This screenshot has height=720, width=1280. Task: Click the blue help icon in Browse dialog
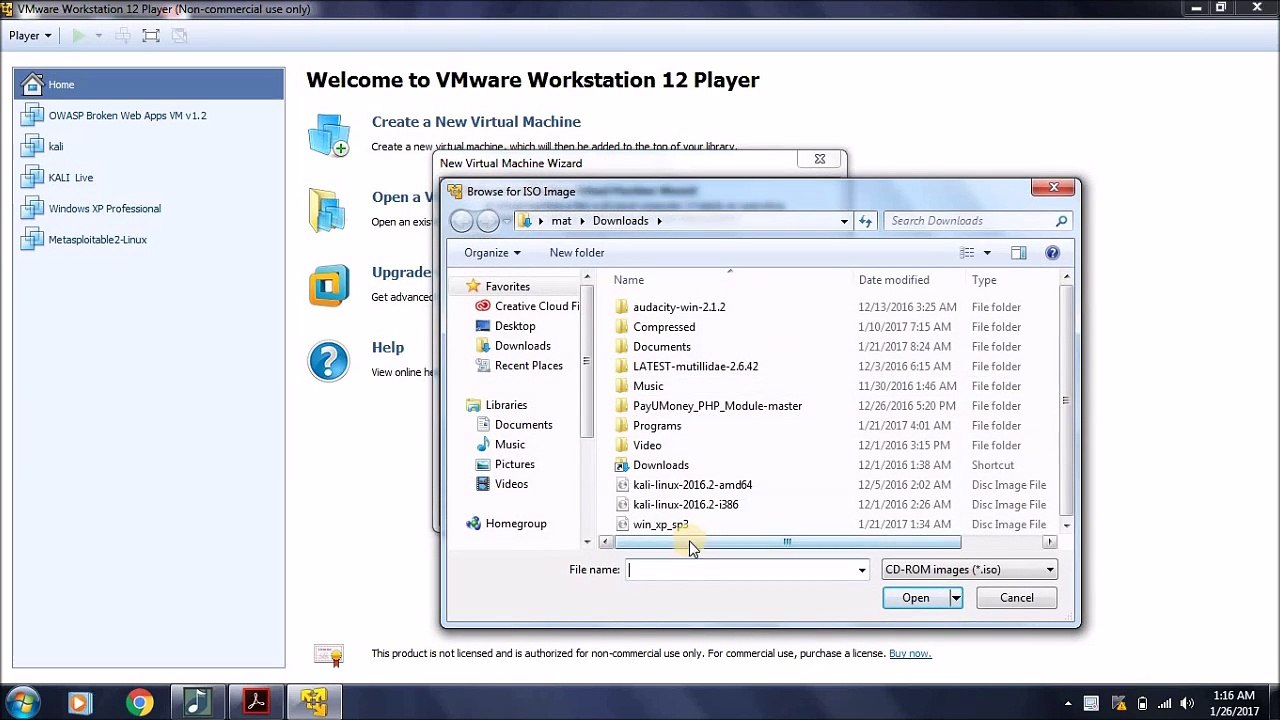(x=1052, y=253)
